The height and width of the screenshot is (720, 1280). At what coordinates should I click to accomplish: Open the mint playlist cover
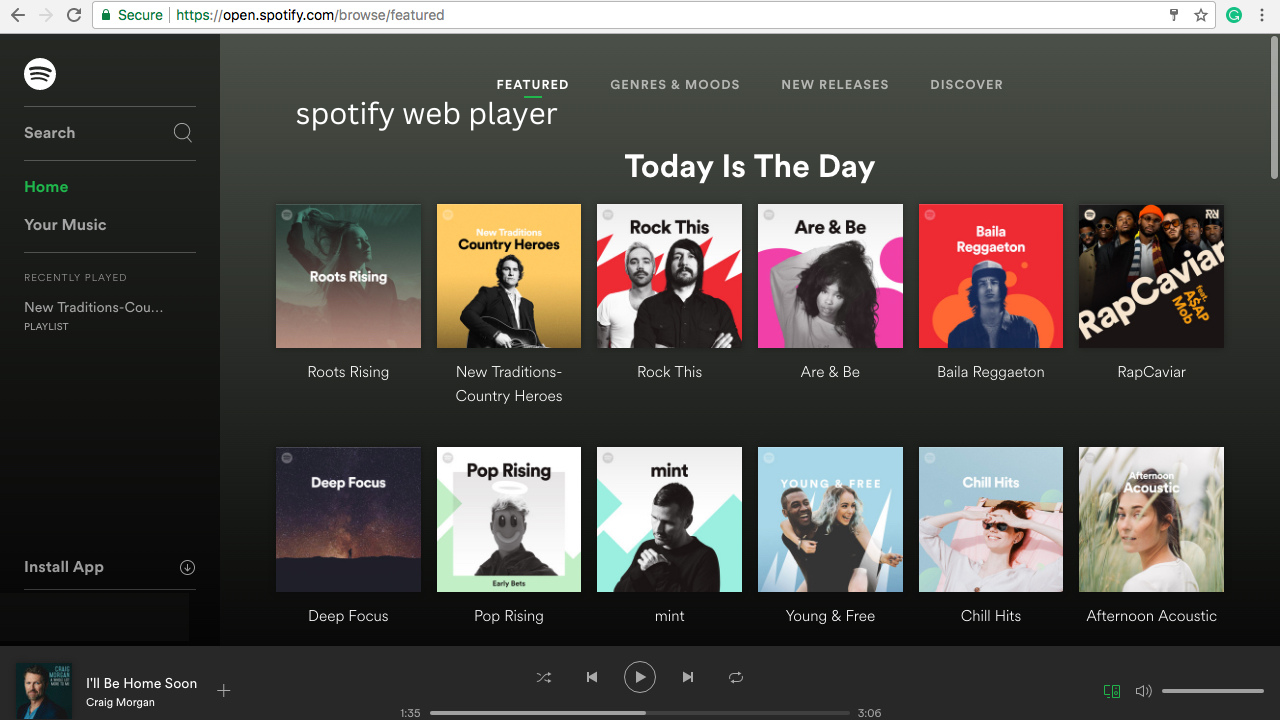coord(670,519)
